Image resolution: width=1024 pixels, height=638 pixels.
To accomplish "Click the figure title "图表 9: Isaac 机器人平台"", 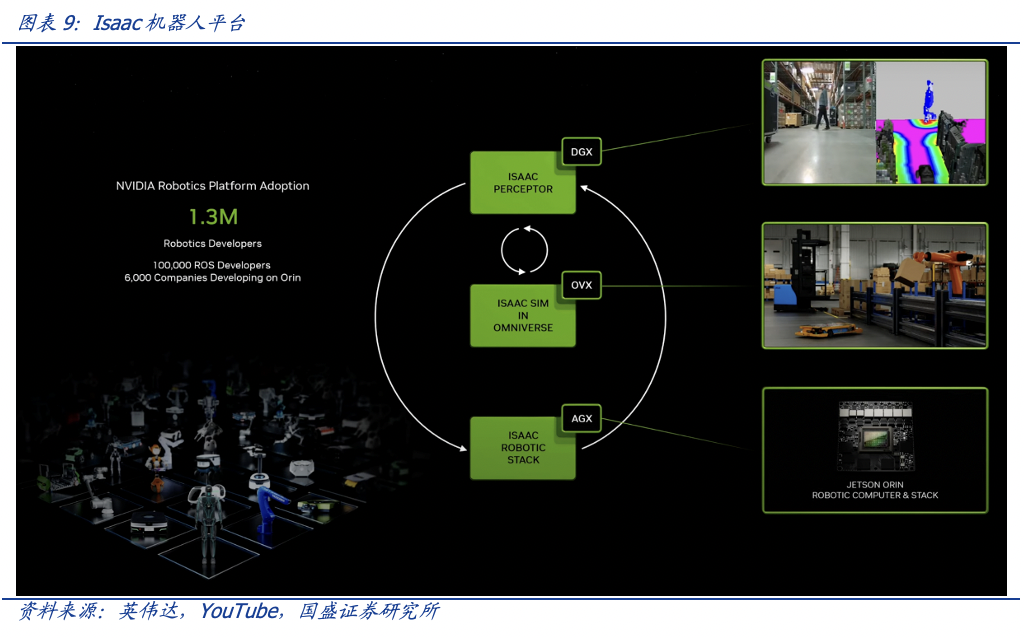I will 132,23.
